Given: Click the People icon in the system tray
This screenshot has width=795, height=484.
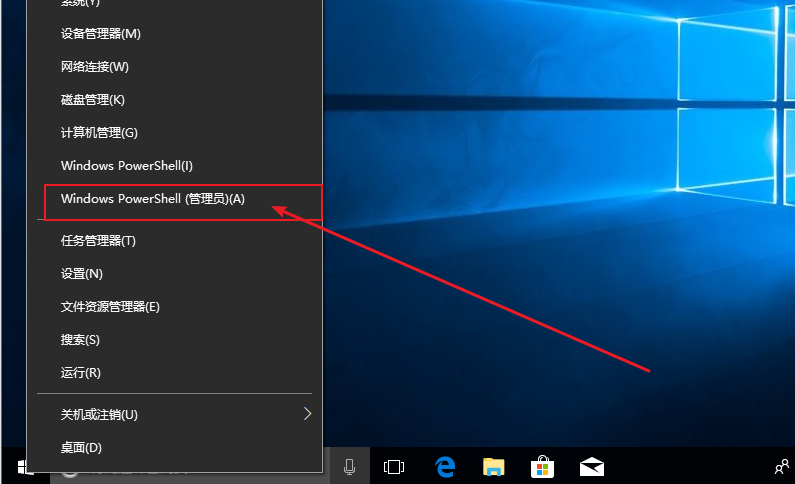Looking at the screenshot, I should [781, 466].
